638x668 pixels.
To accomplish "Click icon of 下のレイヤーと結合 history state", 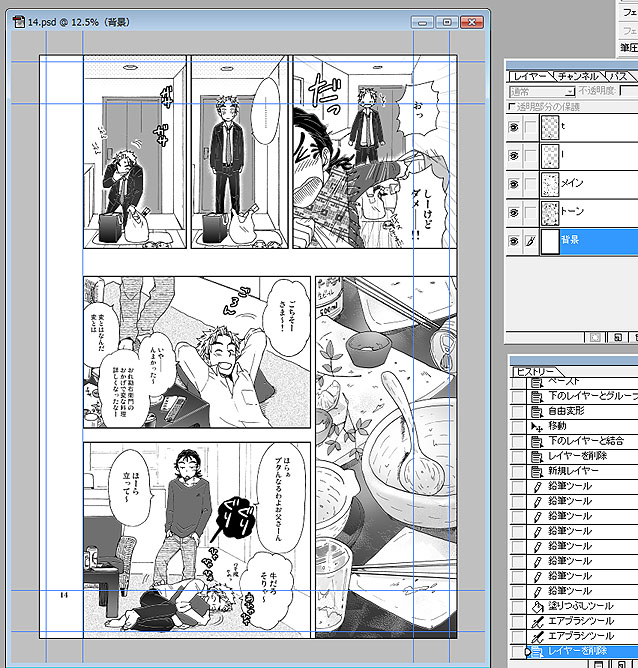I will point(537,441).
